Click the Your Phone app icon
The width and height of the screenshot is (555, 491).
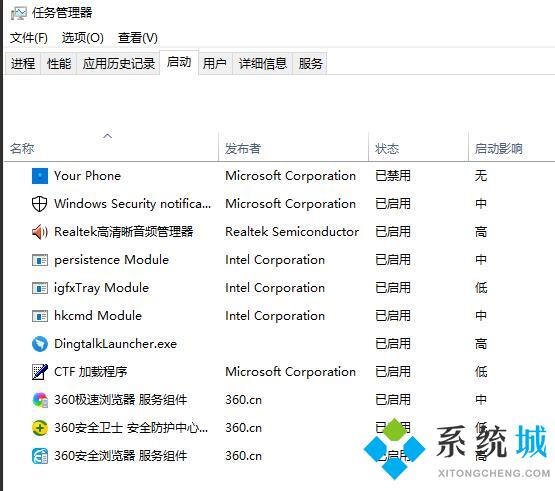(40, 176)
